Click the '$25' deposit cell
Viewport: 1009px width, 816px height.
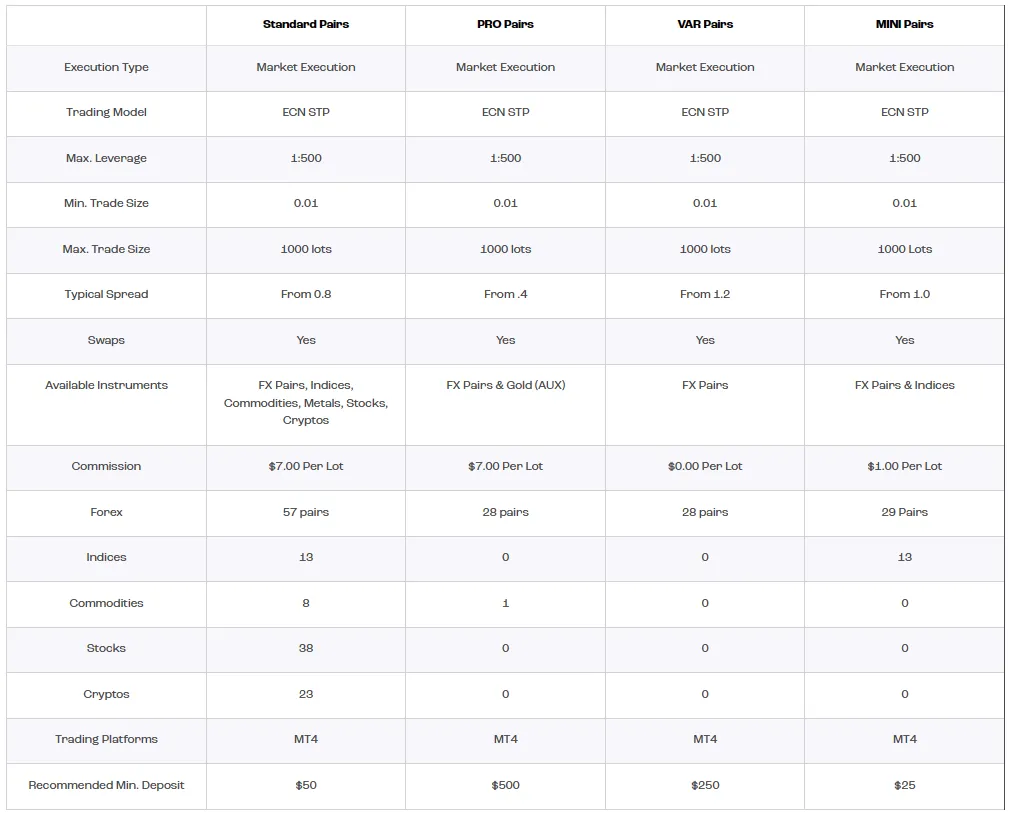(904, 785)
